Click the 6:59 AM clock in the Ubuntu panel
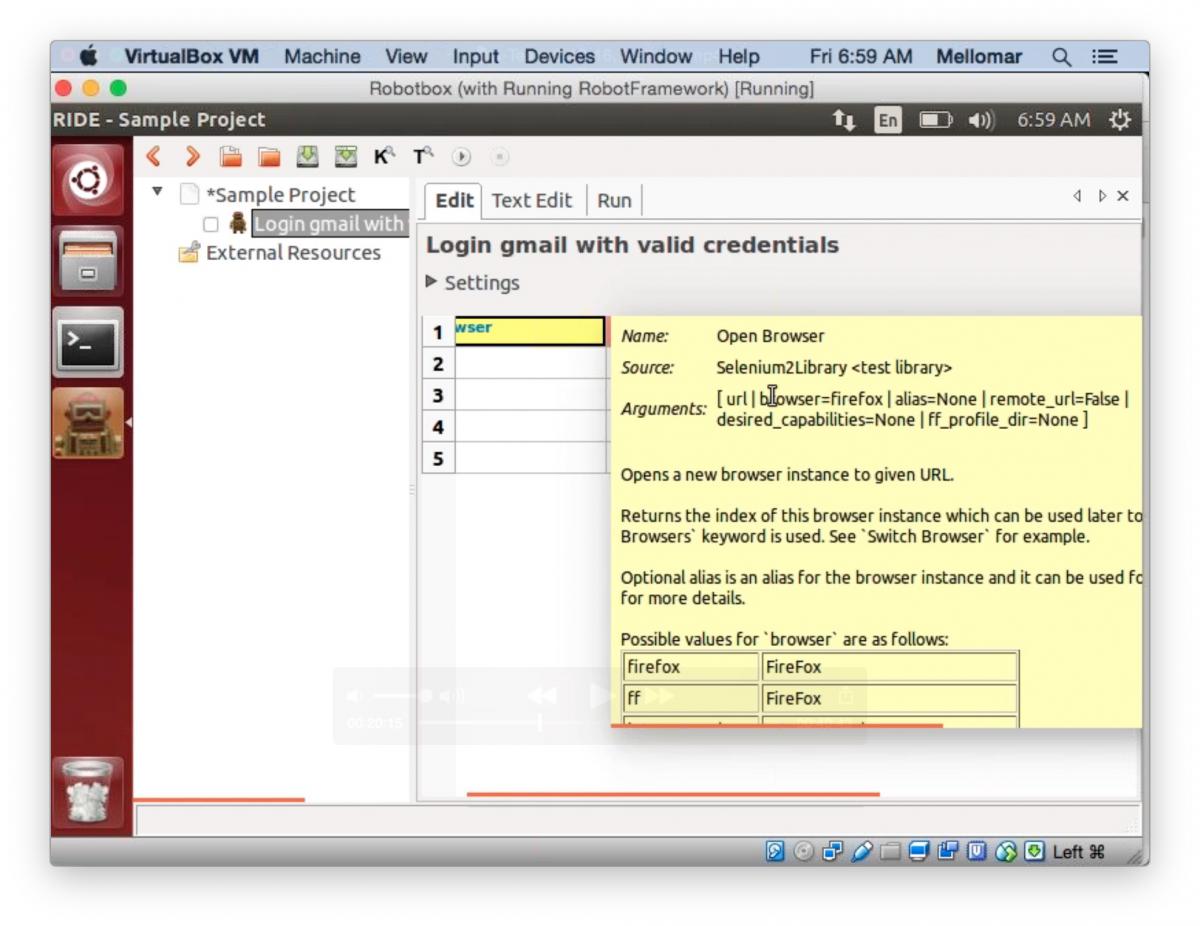 coord(1054,120)
